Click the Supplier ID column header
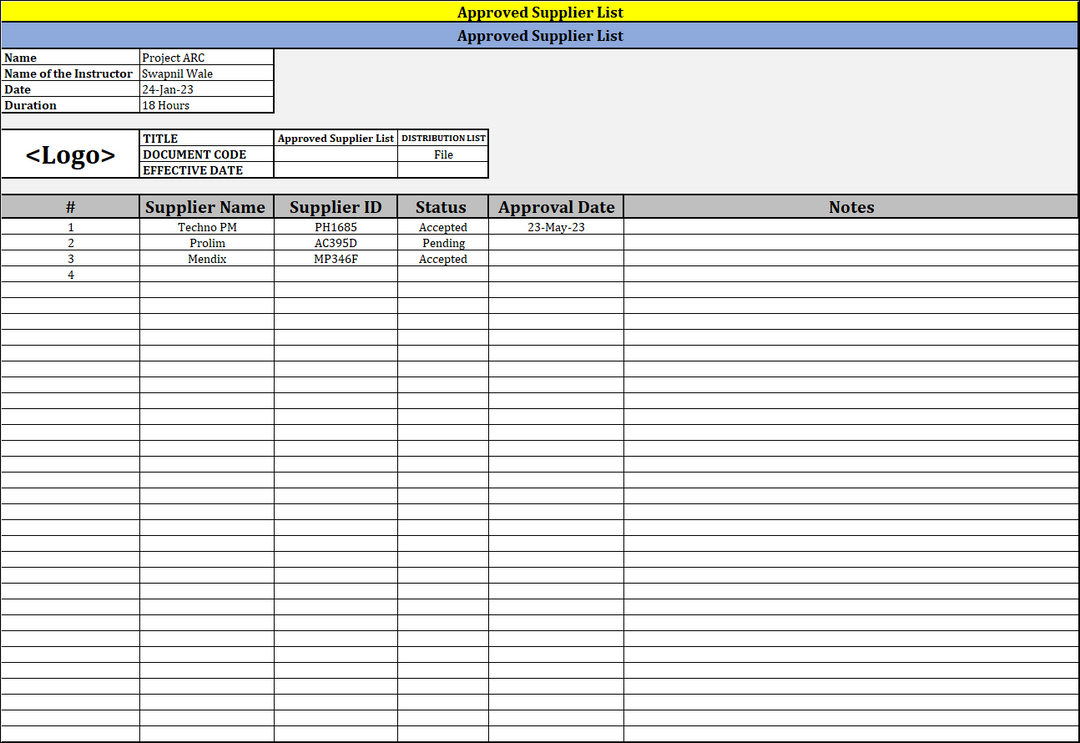 point(335,207)
